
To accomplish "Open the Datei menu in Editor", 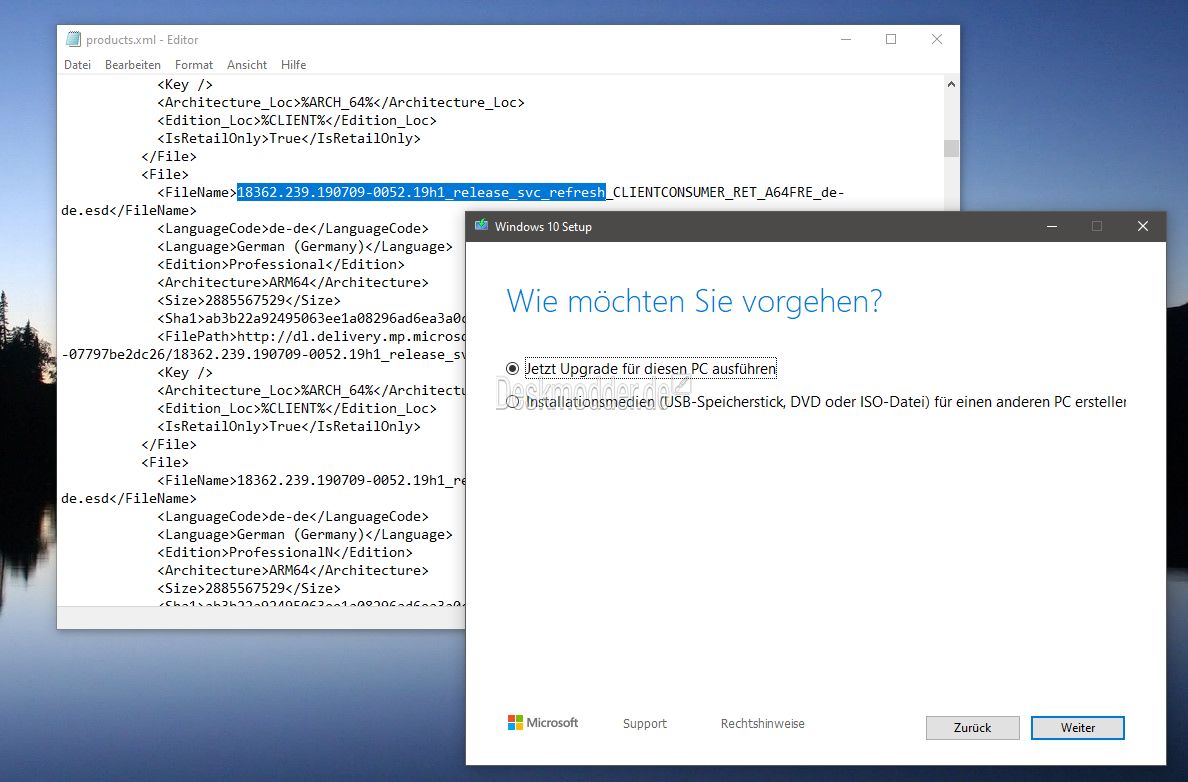I will tap(77, 65).
